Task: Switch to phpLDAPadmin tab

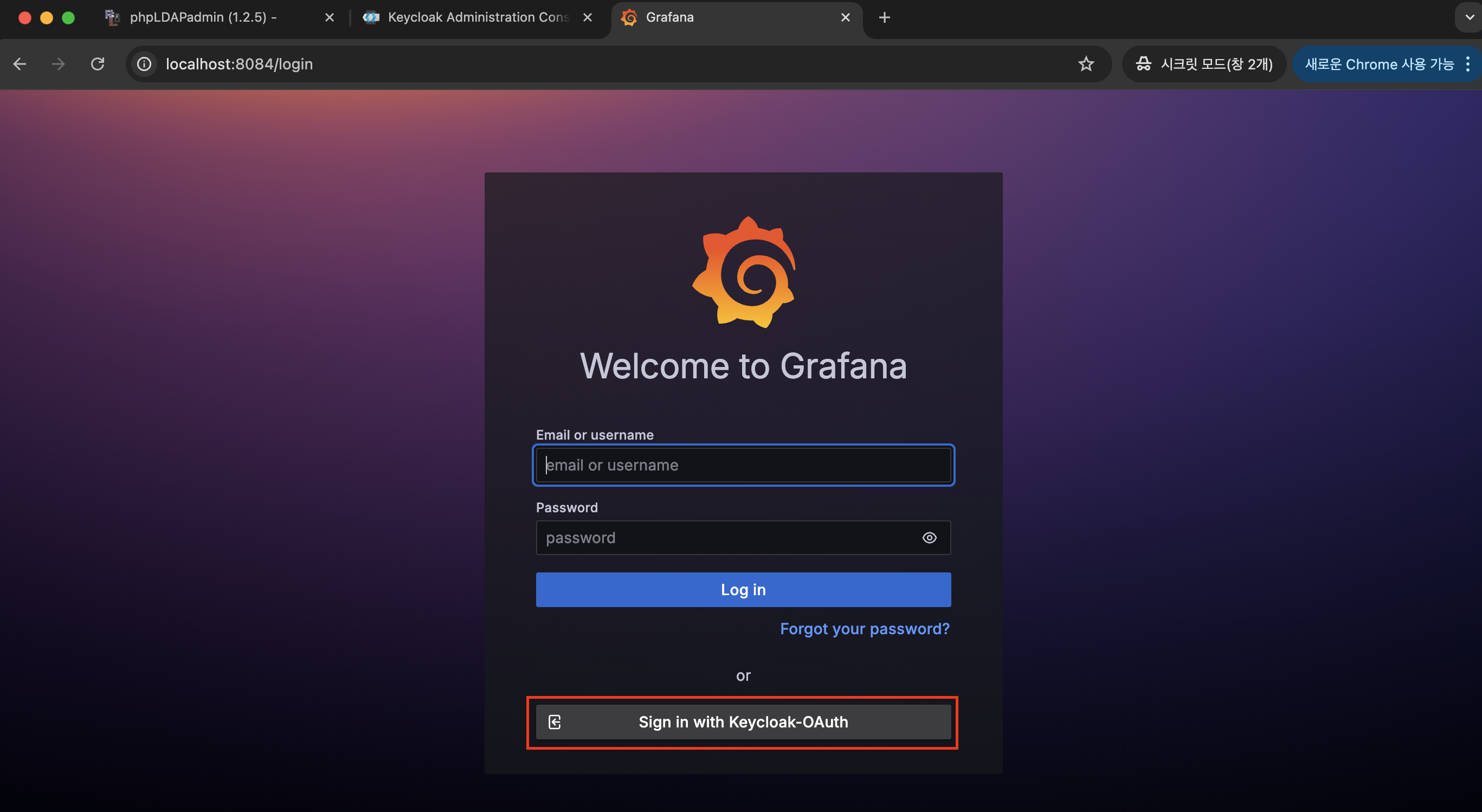Action: click(203, 17)
